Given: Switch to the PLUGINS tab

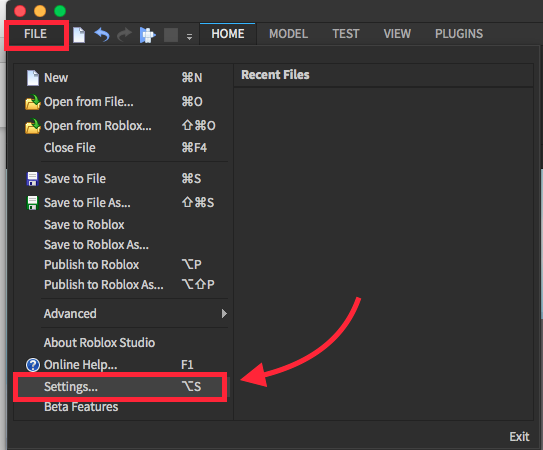Looking at the screenshot, I should [x=459, y=34].
